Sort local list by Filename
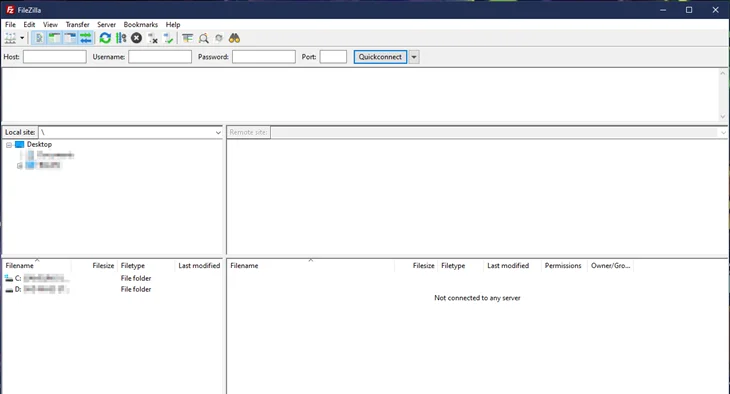The image size is (730, 394). point(37,265)
